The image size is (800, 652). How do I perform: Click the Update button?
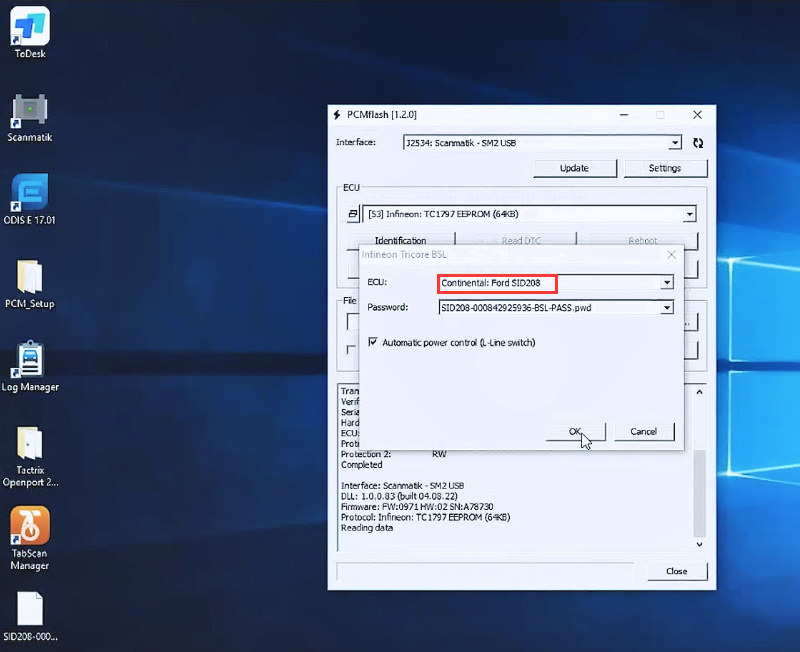click(574, 168)
